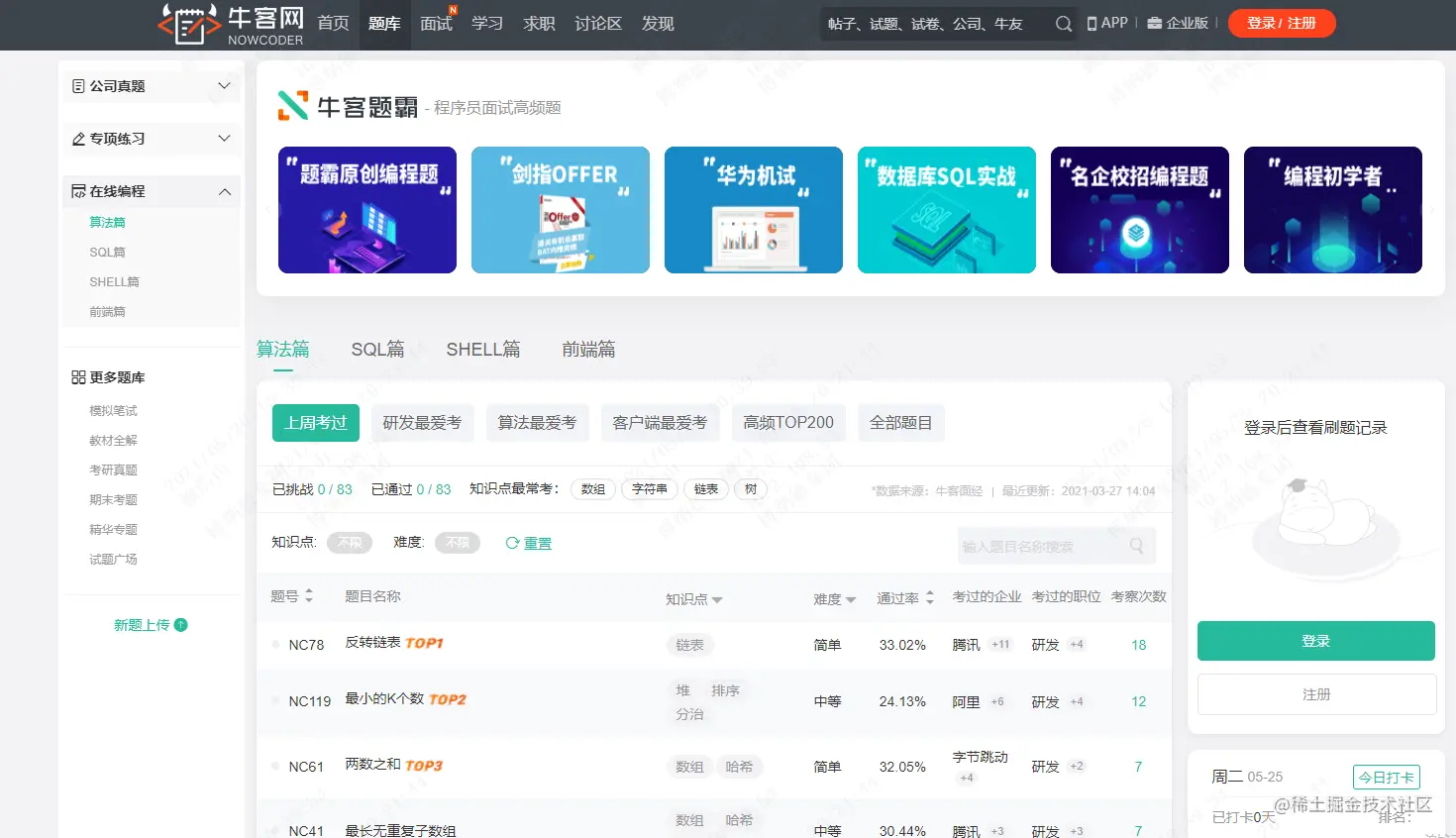The height and width of the screenshot is (838, 1456).
Task: Click the magnifier icon in the top search bar
Action: pos(1063,24)
